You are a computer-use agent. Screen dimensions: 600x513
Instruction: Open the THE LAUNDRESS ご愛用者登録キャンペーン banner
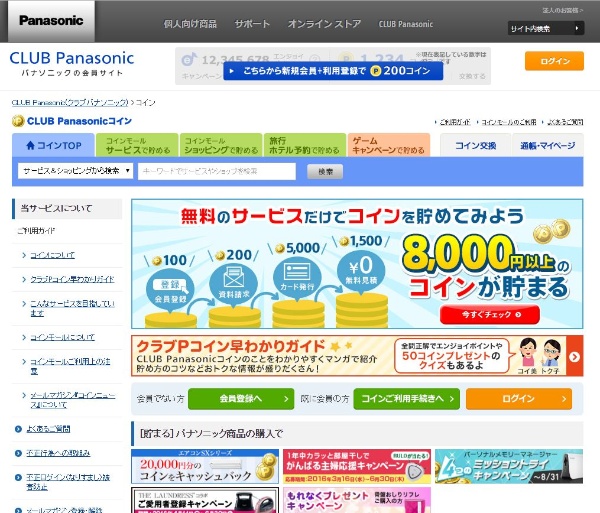pos(205,500)
